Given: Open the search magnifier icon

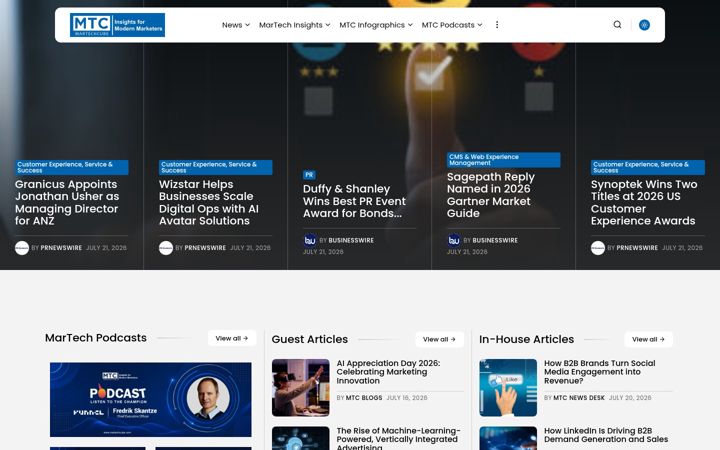Looking at the screenshot, I should point(617,25).
